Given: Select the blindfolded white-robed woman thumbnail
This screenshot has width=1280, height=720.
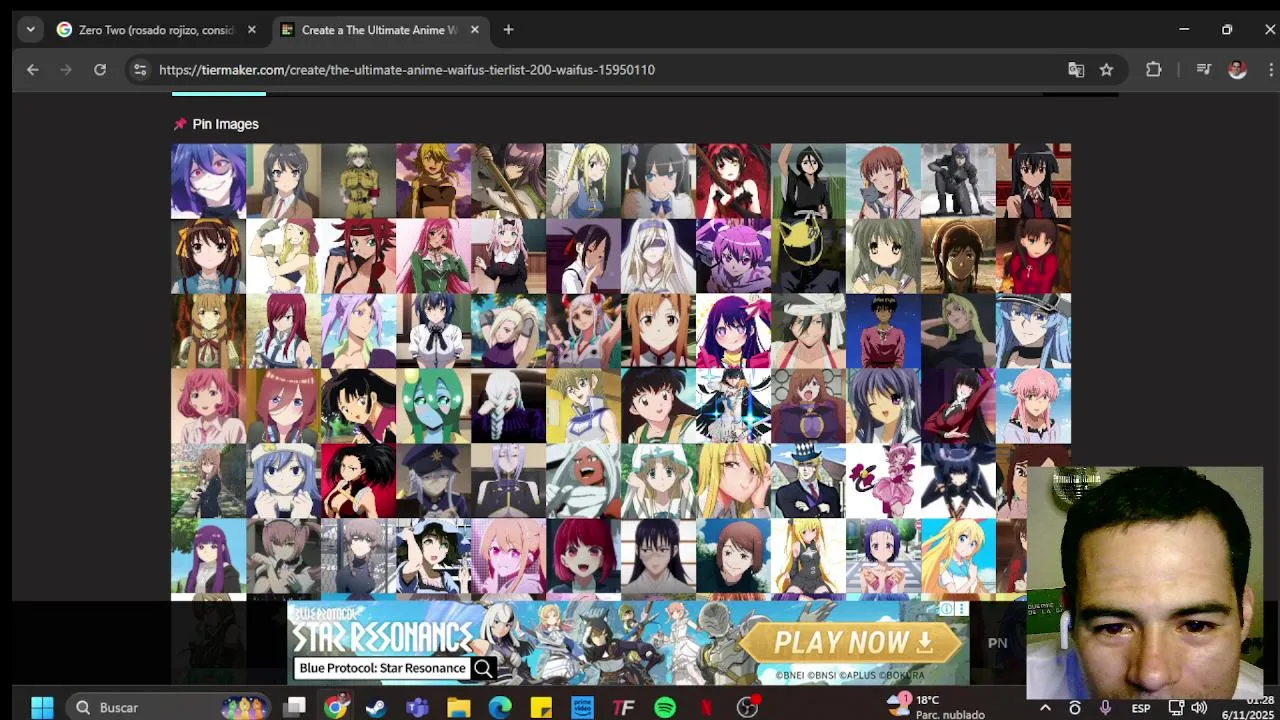Looking at the screenshot, I should tap(658, 256).
